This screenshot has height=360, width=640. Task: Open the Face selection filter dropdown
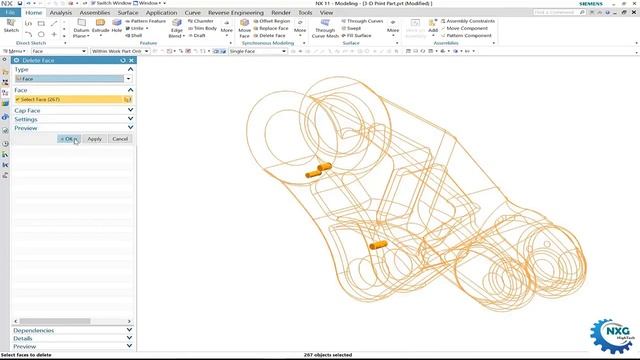point(59,51)
